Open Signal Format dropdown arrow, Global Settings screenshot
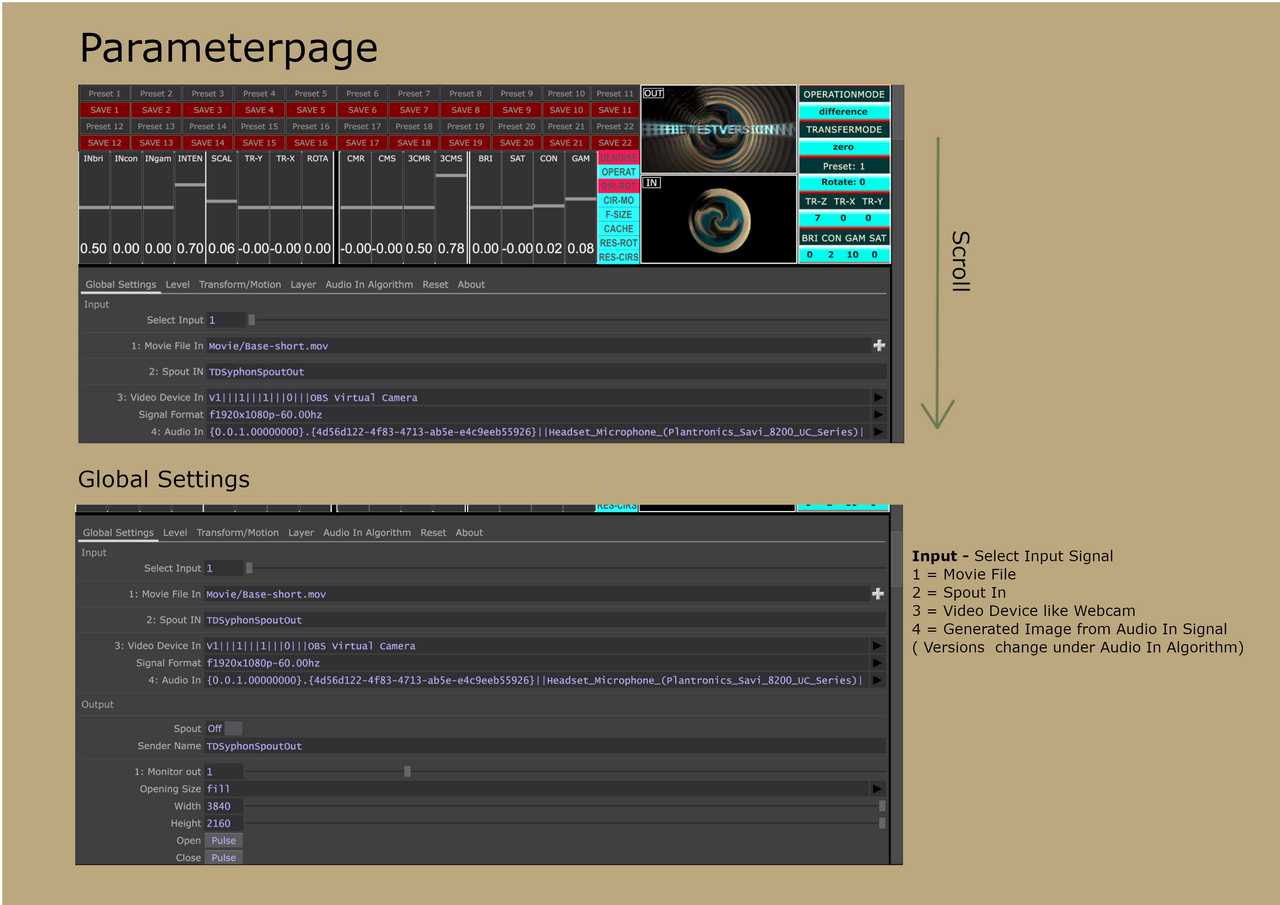The image size is (1280, 905). coord(876,663)
